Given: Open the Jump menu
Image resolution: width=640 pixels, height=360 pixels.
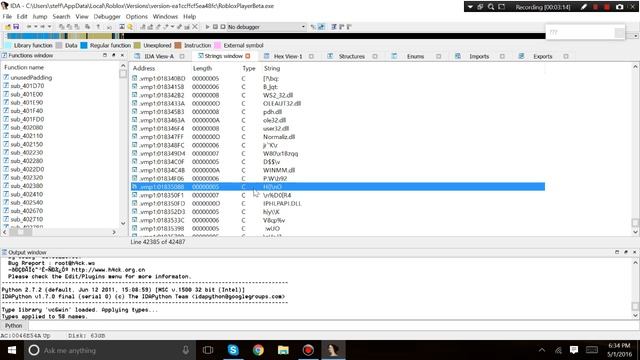Looking at the screenshot, I should click(x=40, y=16).
